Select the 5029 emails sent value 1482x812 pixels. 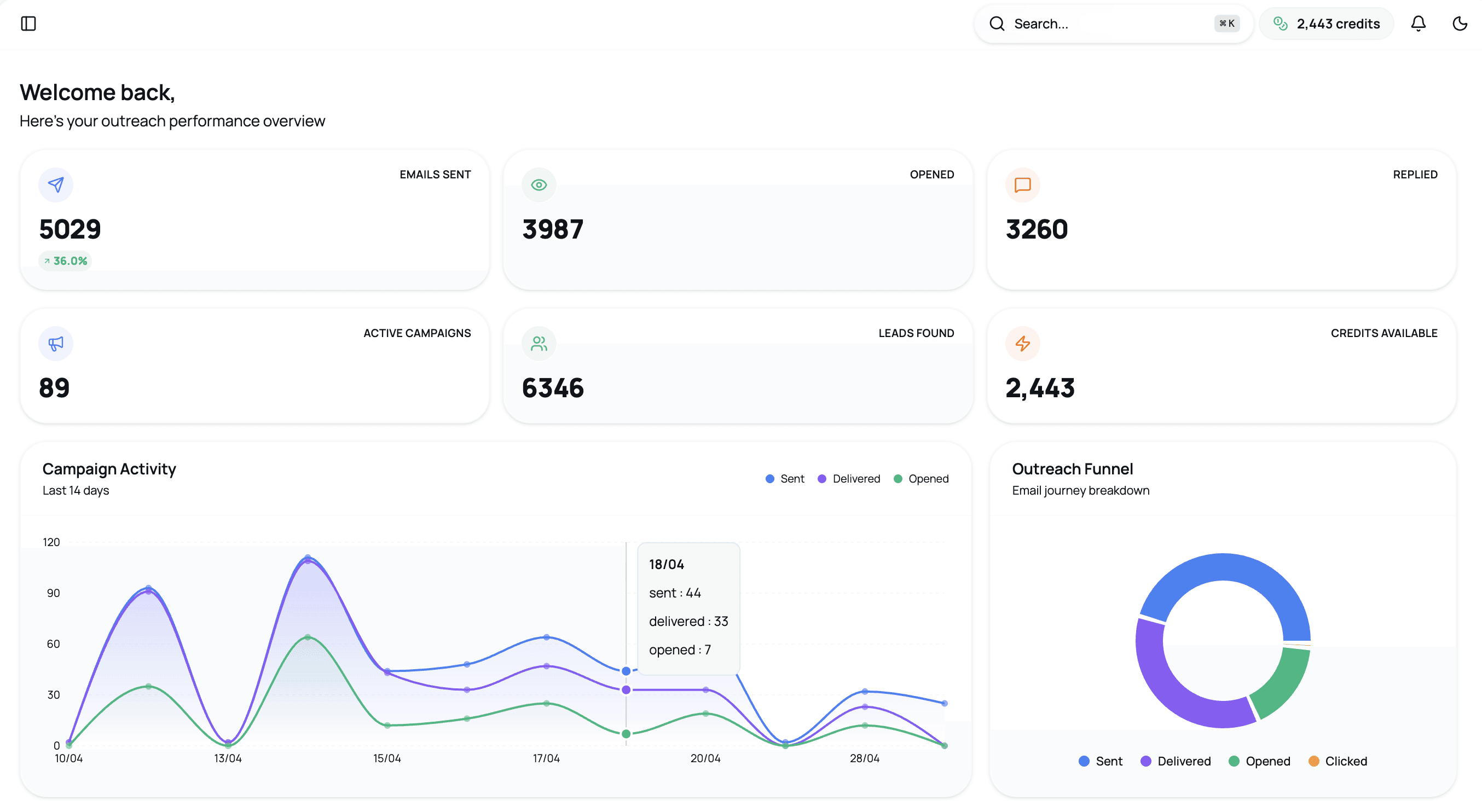point(70,229)
